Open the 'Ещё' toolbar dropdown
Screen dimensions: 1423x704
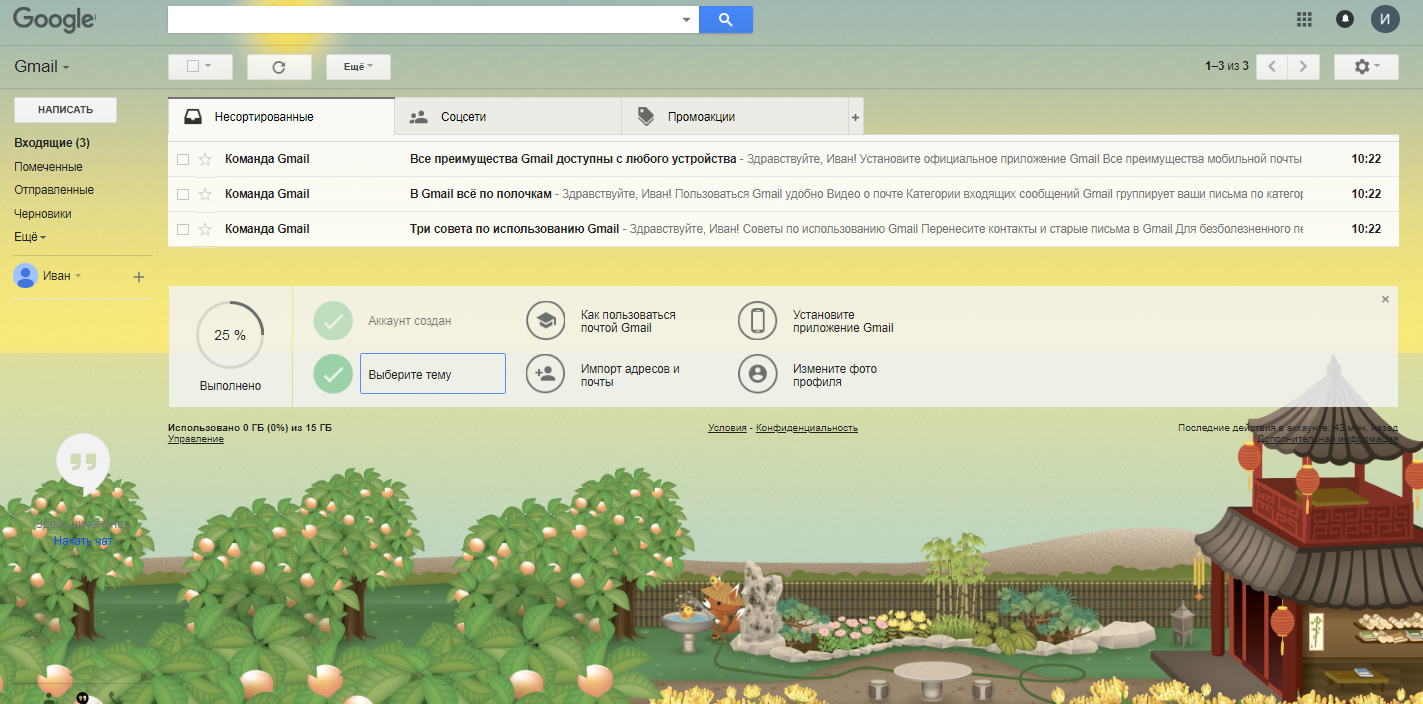[x=358, y=67]
